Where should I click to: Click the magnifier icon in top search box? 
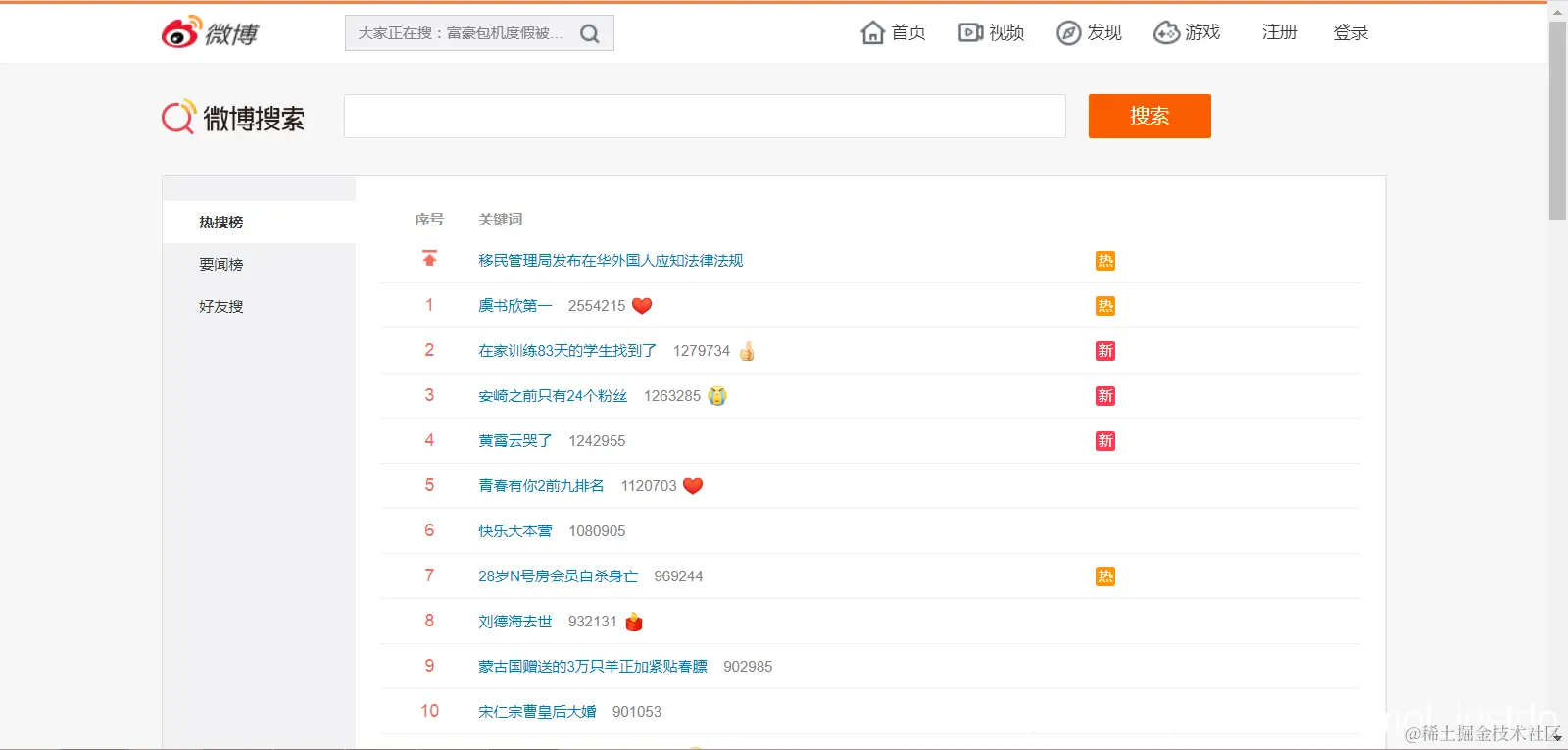pyautogui.click(x=590, y=33)
